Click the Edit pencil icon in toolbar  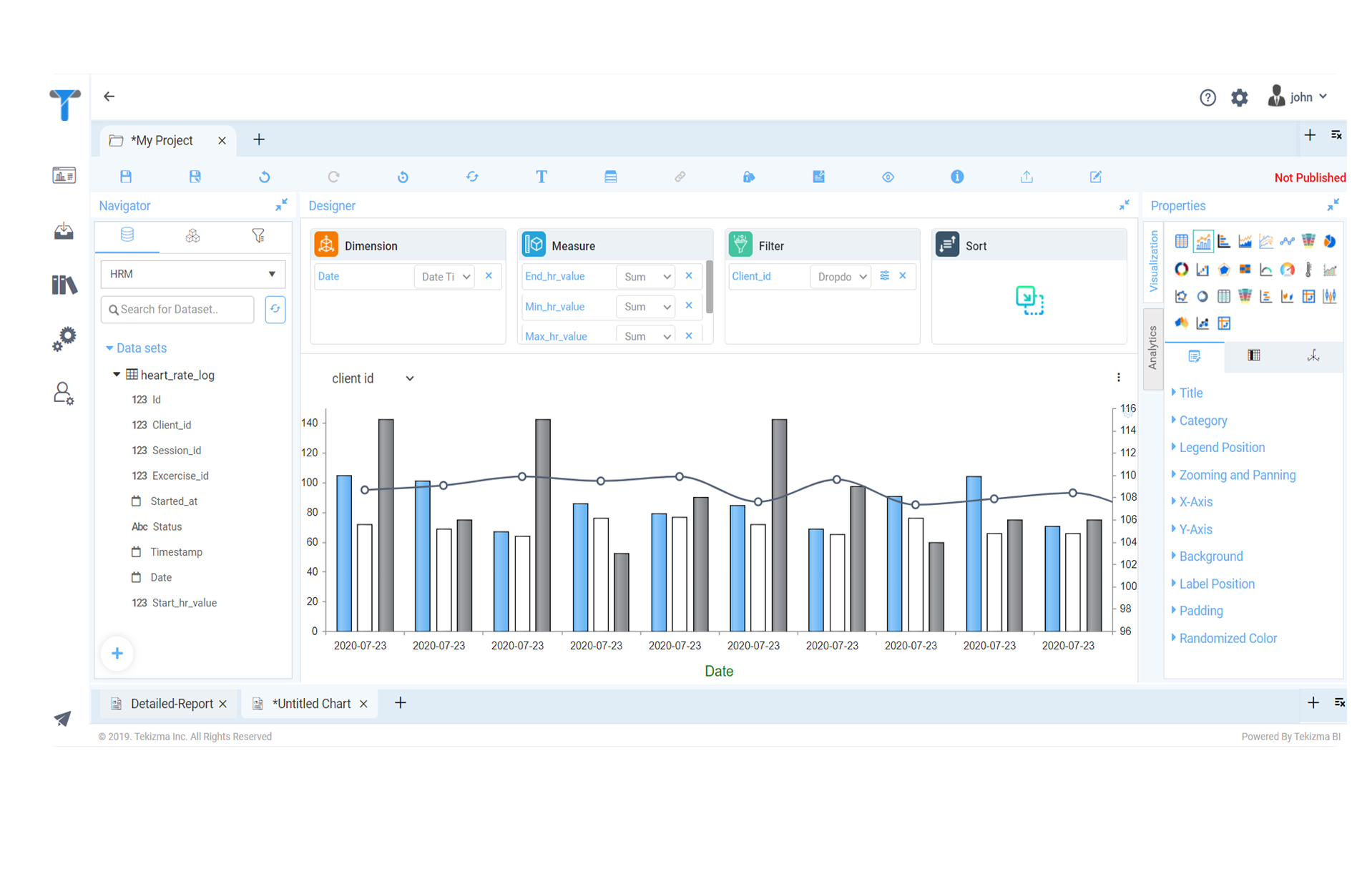pyautogui.click(x=1096, y=177)
